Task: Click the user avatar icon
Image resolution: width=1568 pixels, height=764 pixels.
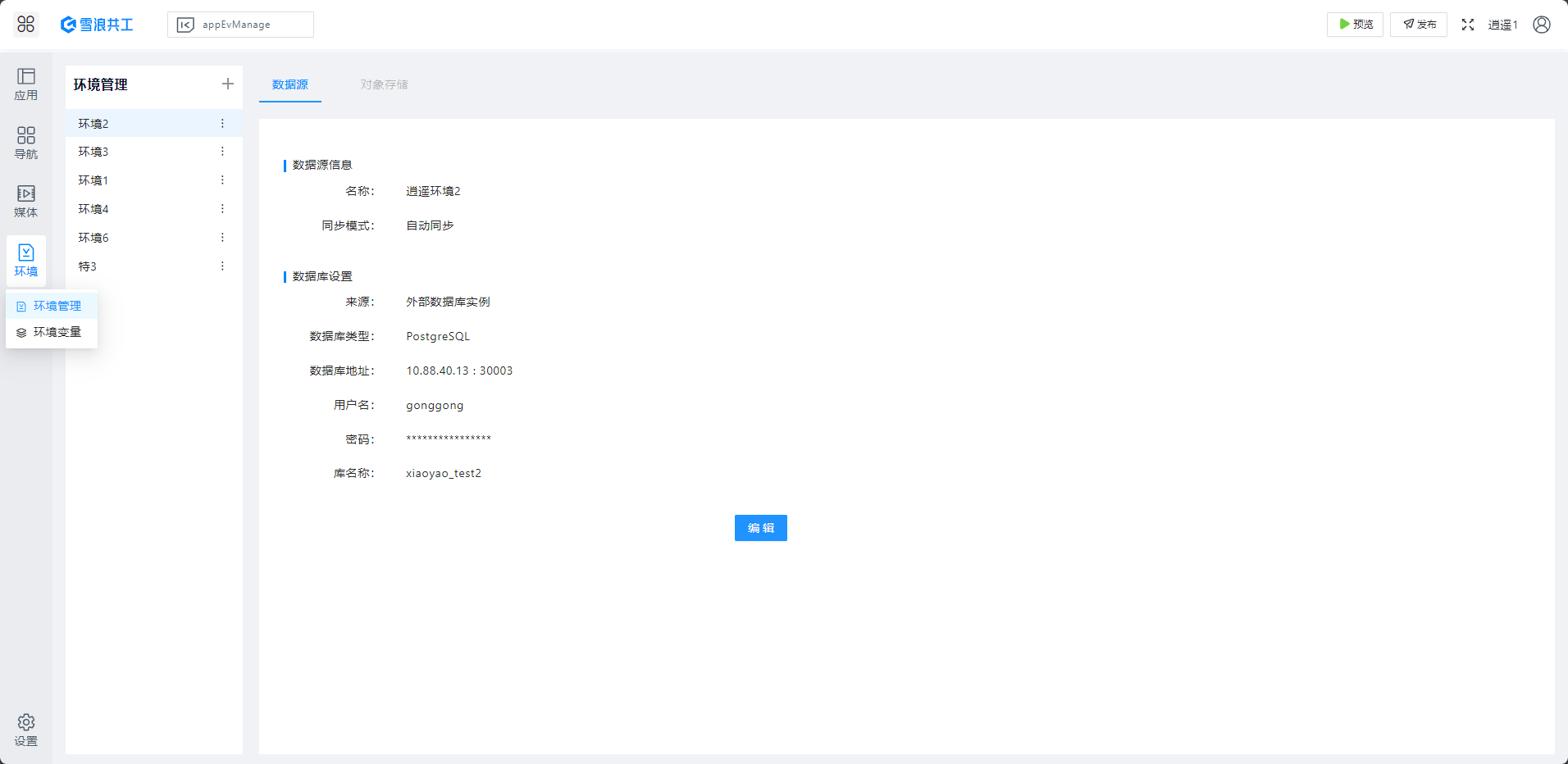Action: (1542, 25)
